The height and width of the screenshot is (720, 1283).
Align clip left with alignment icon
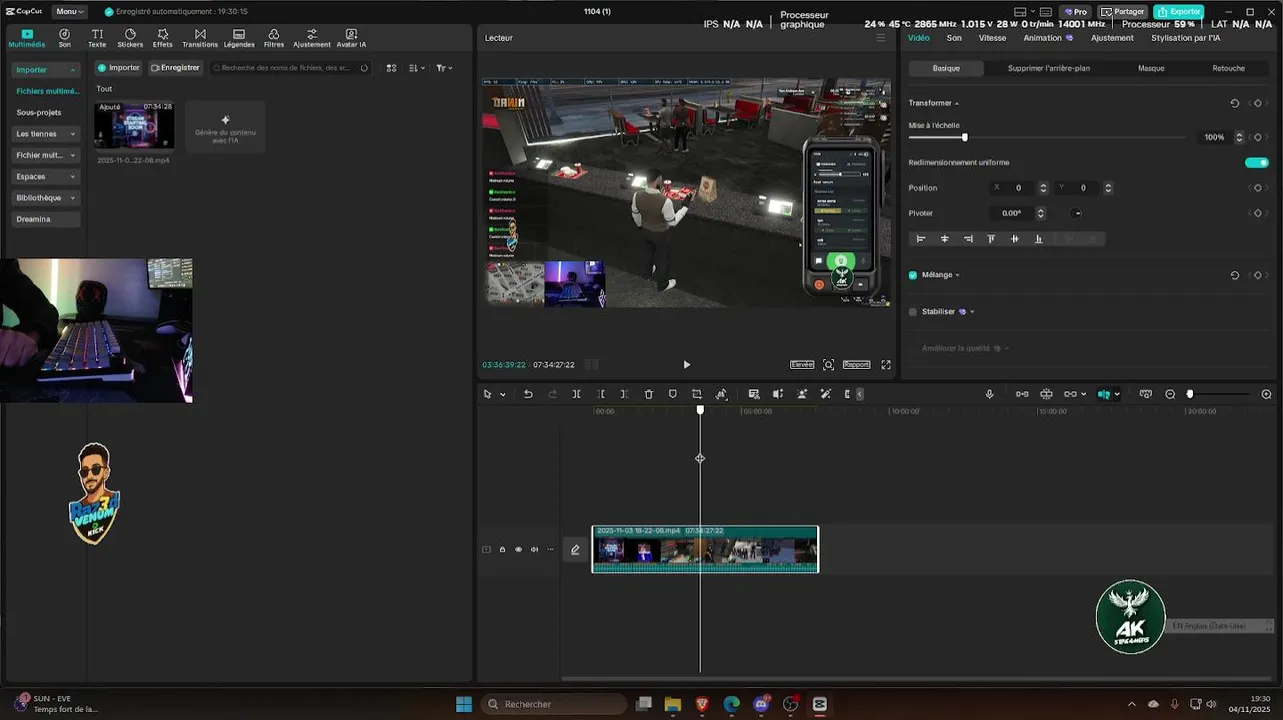click(921, 239)
